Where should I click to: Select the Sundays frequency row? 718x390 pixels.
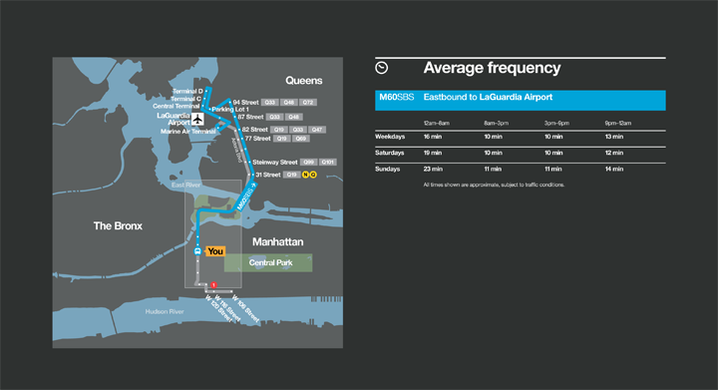pyautogui.click(x=520, y=169)
